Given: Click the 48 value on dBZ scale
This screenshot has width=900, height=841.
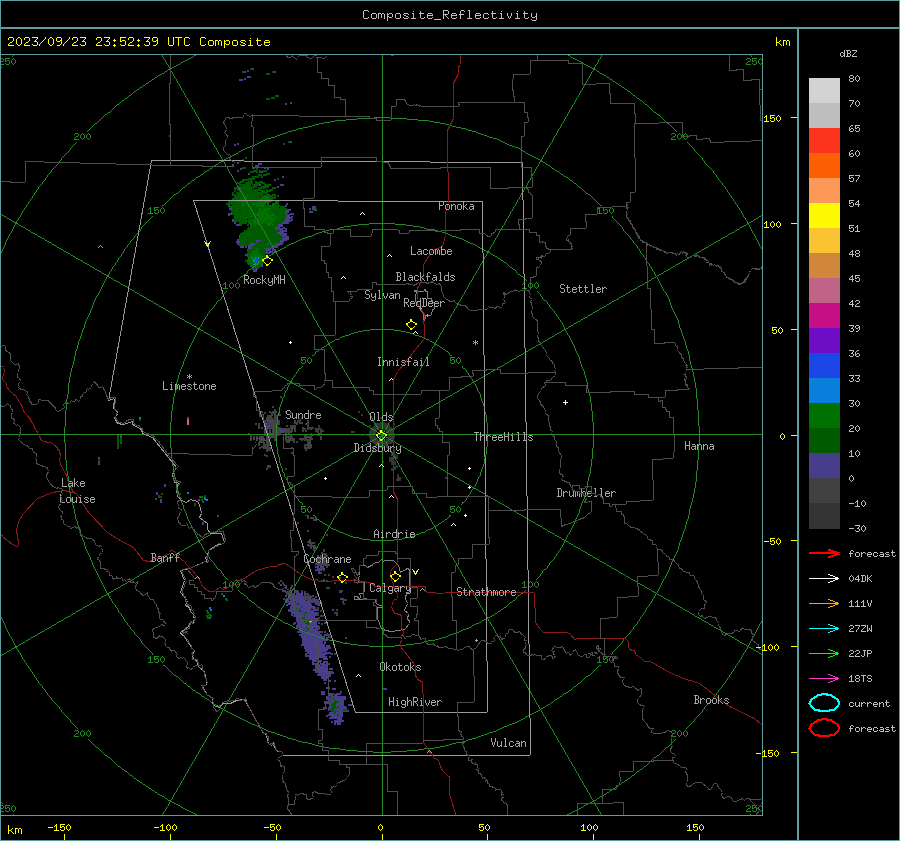Looking at the screenshot, I should (854, 254).
